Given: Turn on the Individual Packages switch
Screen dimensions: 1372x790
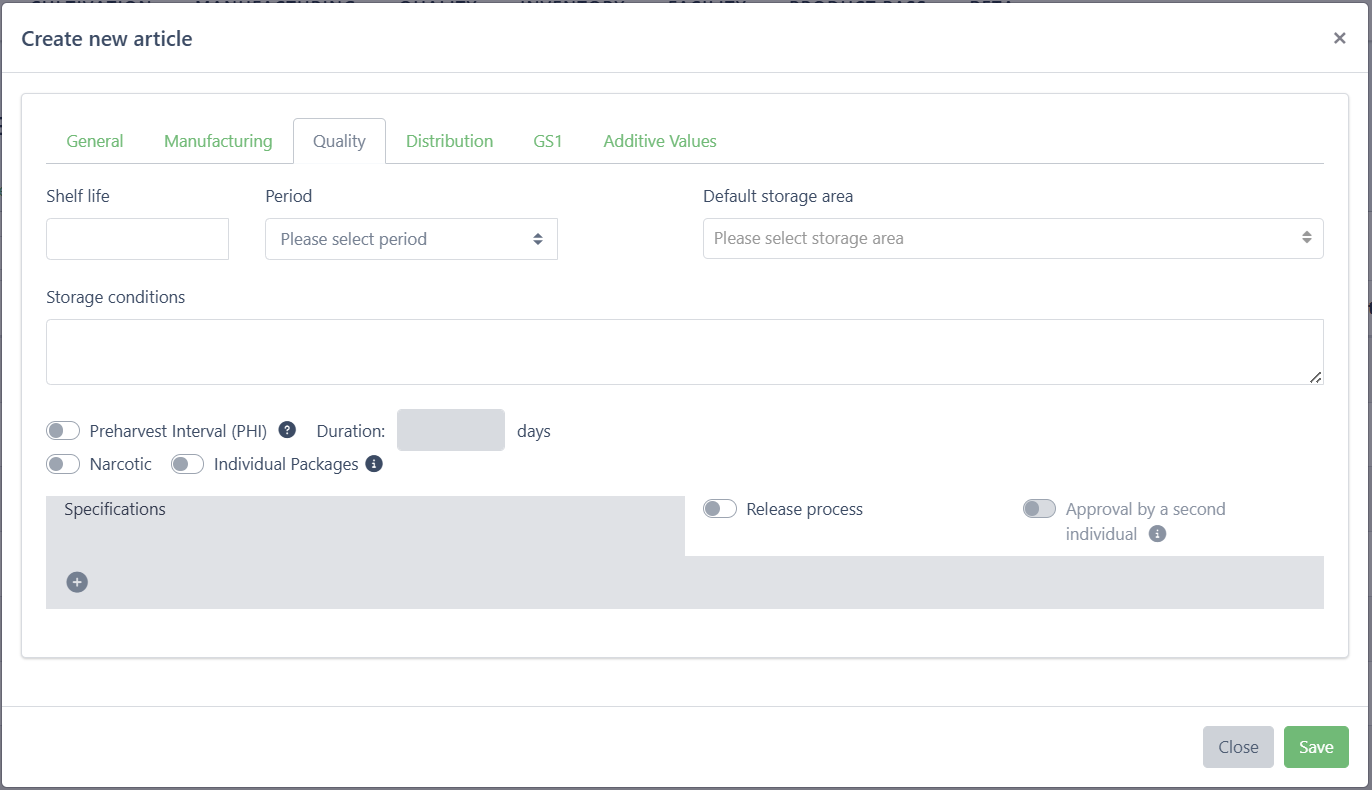Looking at the screenshot, I should tap(187, 464).
